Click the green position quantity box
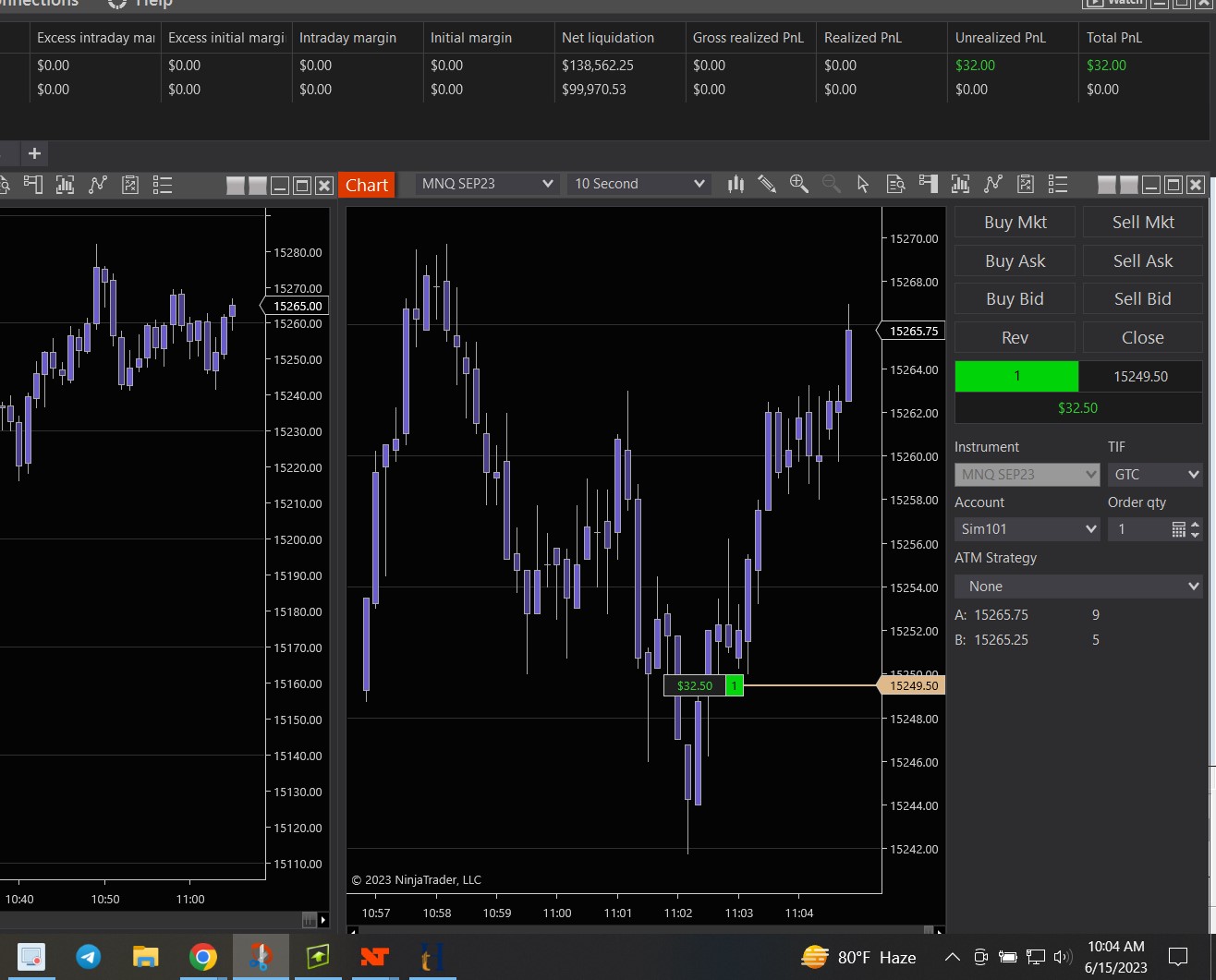The width and height of the screenshot is (1216, 980). 1016,376
